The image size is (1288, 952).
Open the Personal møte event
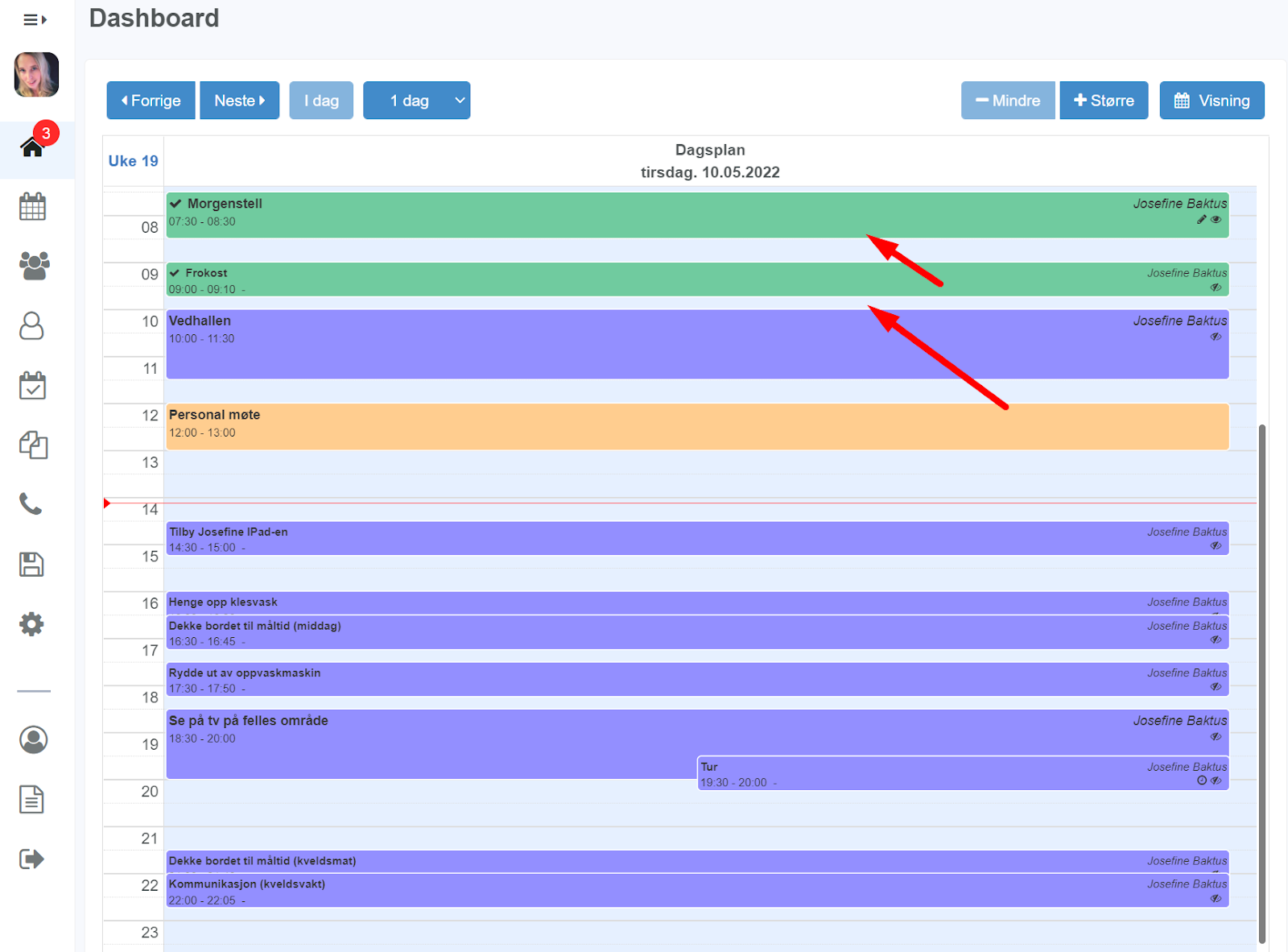(x=697, y=427)
